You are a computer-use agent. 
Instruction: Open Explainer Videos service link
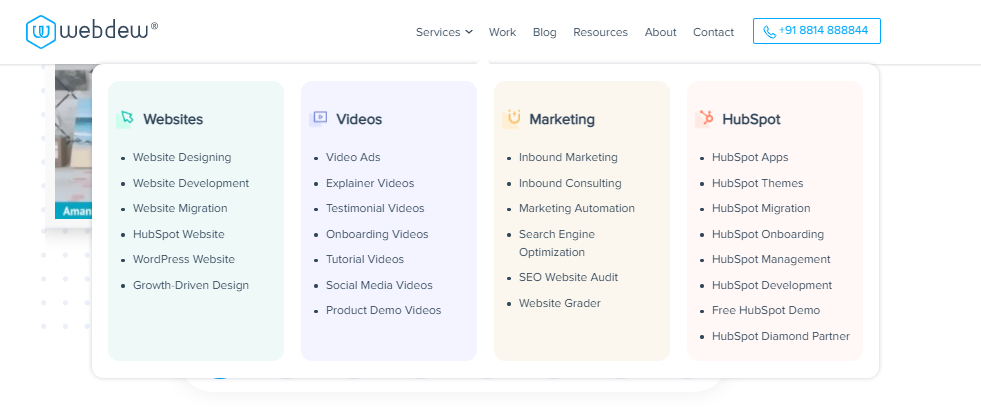coord(369,183)
